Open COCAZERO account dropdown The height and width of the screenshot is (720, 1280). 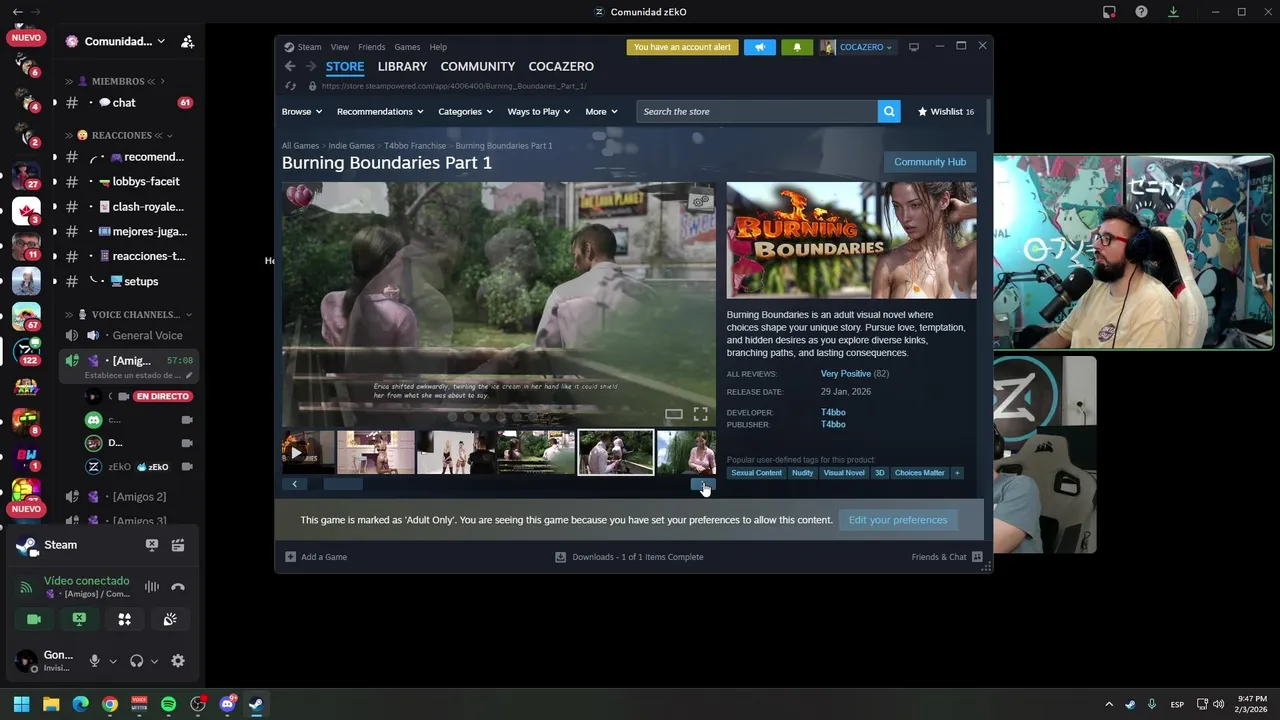pyautogui.click(x=857, y=47)
